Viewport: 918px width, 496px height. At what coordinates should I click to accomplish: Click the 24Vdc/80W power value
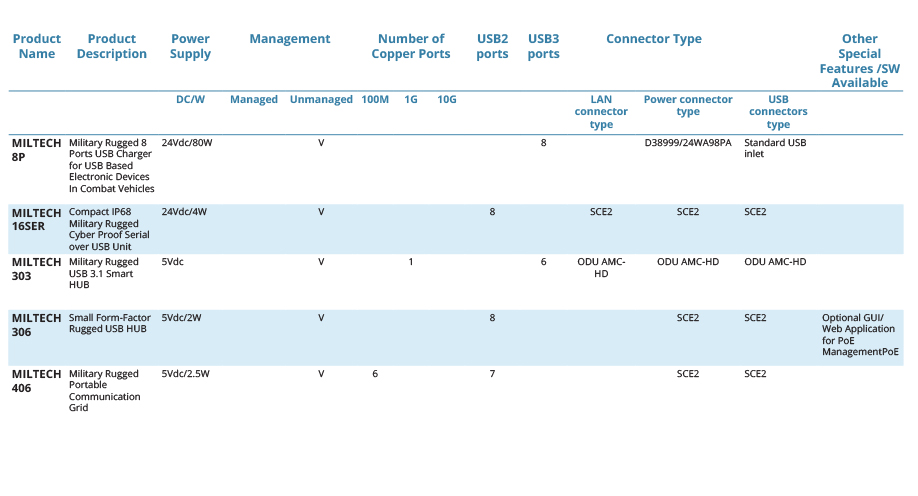pos(187,143)
